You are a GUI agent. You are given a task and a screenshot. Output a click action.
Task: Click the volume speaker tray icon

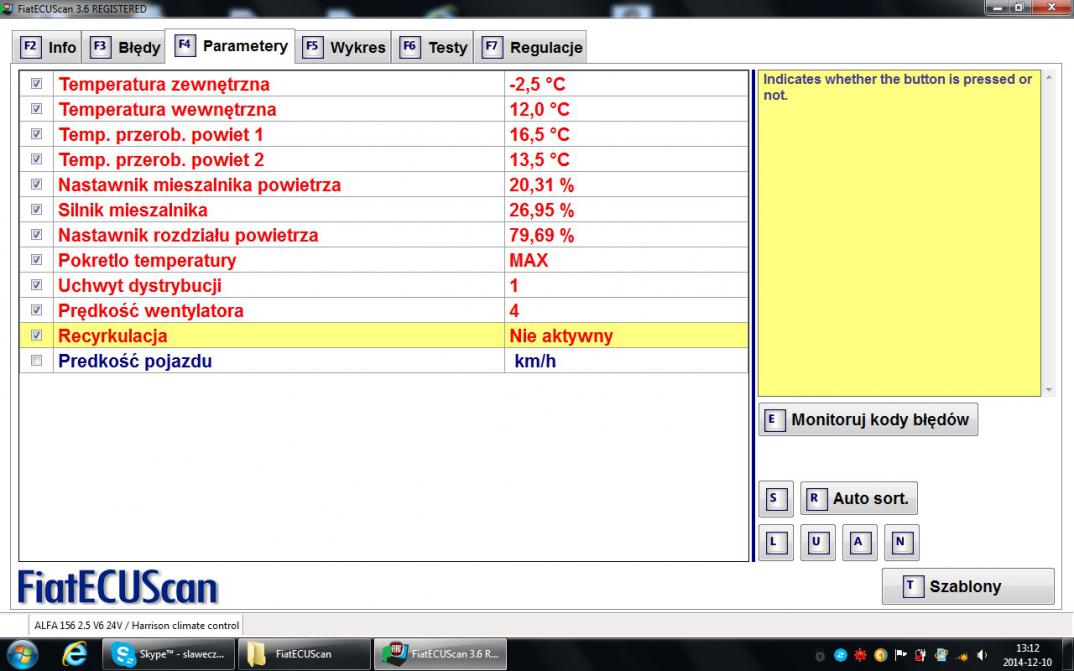(982, 655)
